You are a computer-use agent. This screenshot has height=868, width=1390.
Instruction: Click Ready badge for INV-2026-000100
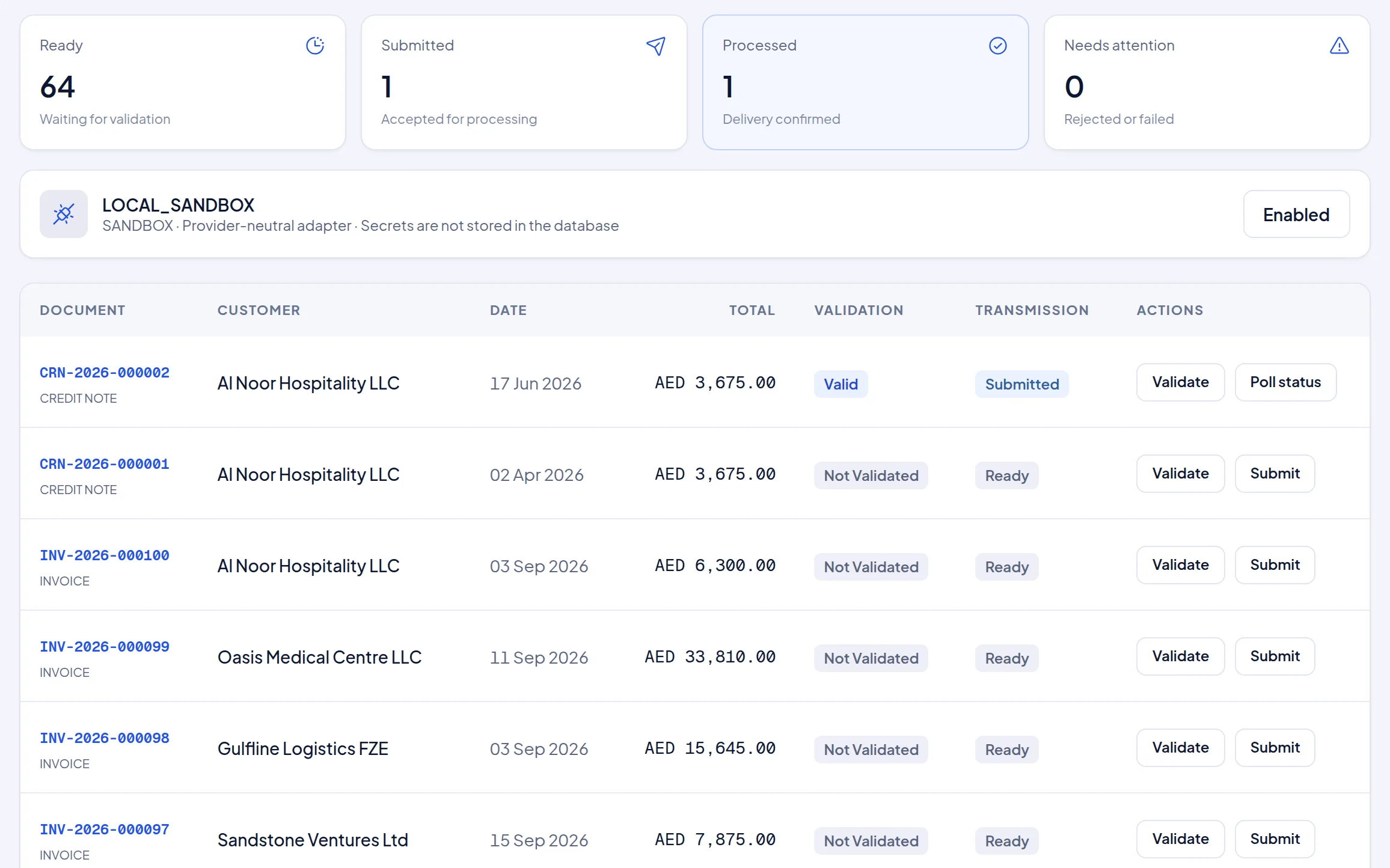(1006, 567)
